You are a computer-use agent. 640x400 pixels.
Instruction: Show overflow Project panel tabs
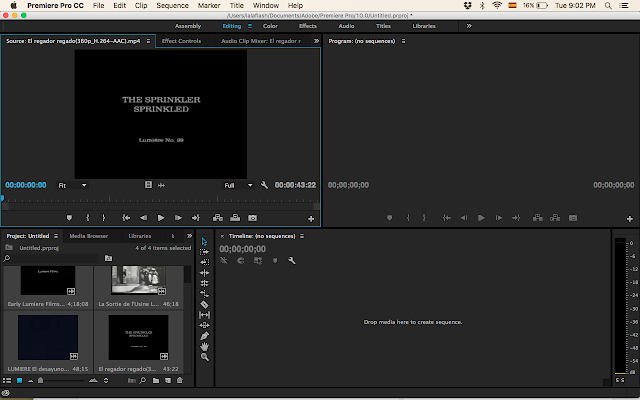pos(189,236)
